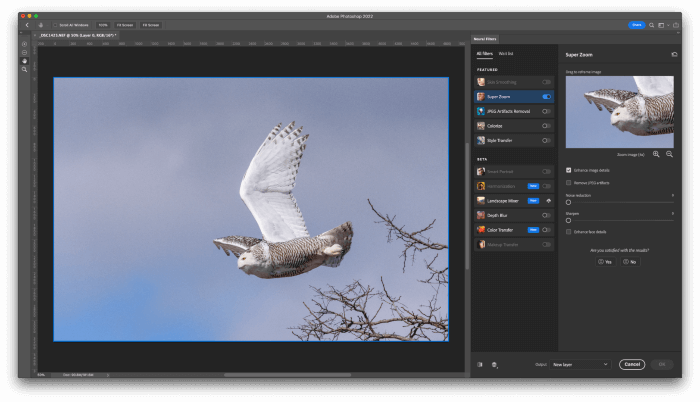Viewport: 700px width, 402px height.
Task: Switch to the Wait list tab
Action: point(506,53)
